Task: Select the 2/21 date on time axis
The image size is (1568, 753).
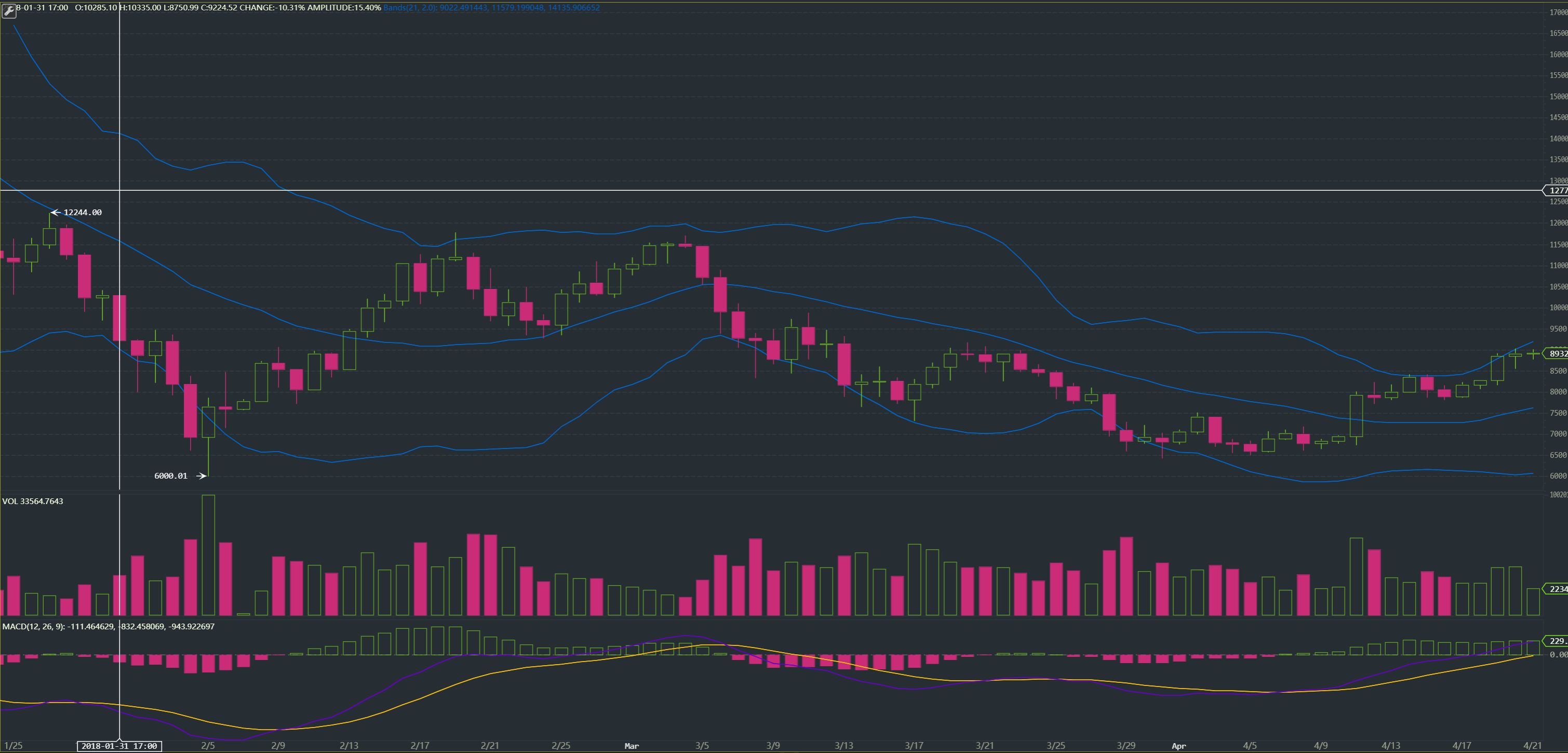Action: coord(490,746)
